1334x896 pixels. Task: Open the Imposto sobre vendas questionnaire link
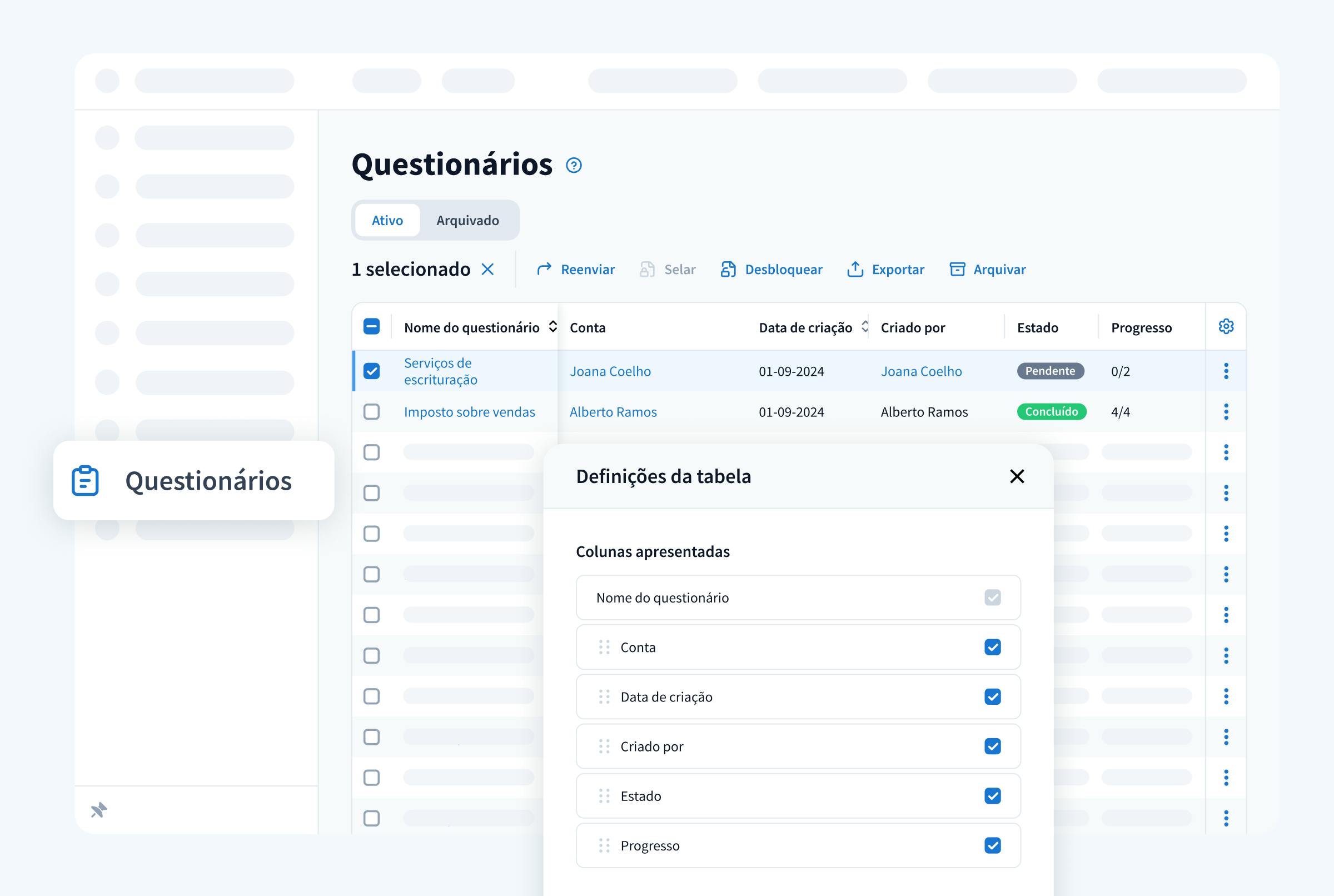click(470, 411)
